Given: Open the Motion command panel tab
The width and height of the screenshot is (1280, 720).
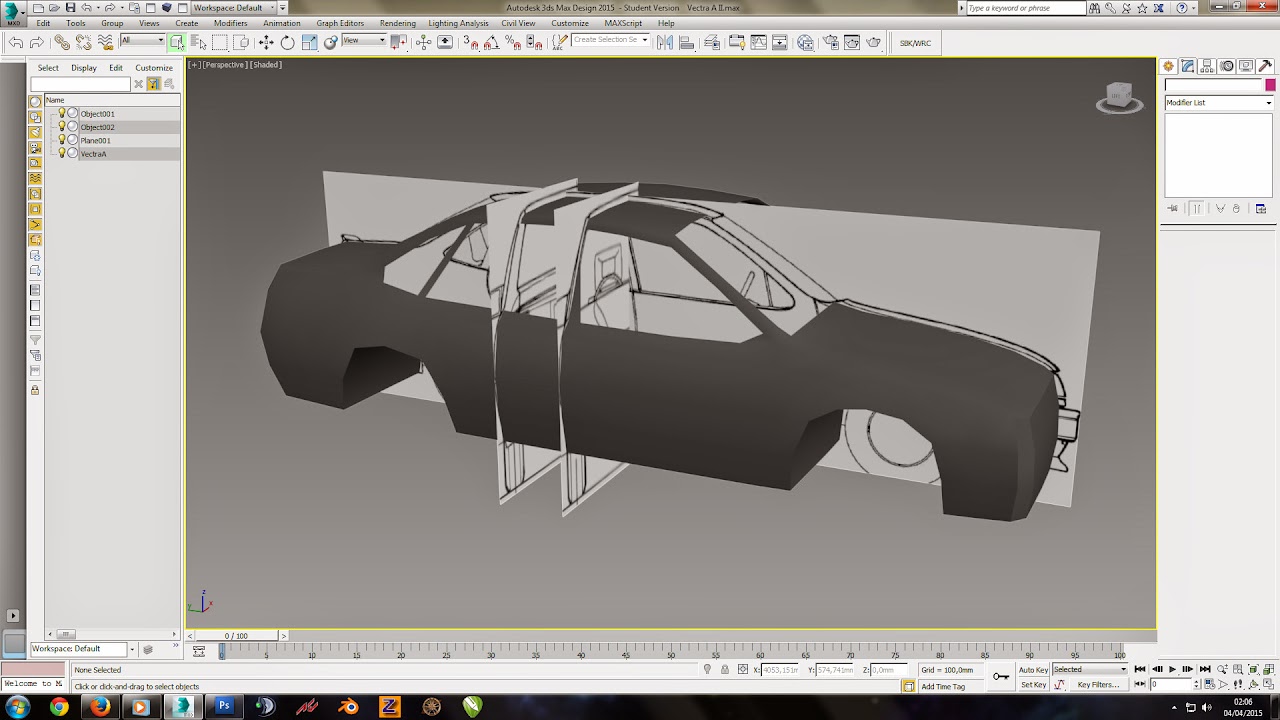Looking at the screenshot, I should point(1227,66).
